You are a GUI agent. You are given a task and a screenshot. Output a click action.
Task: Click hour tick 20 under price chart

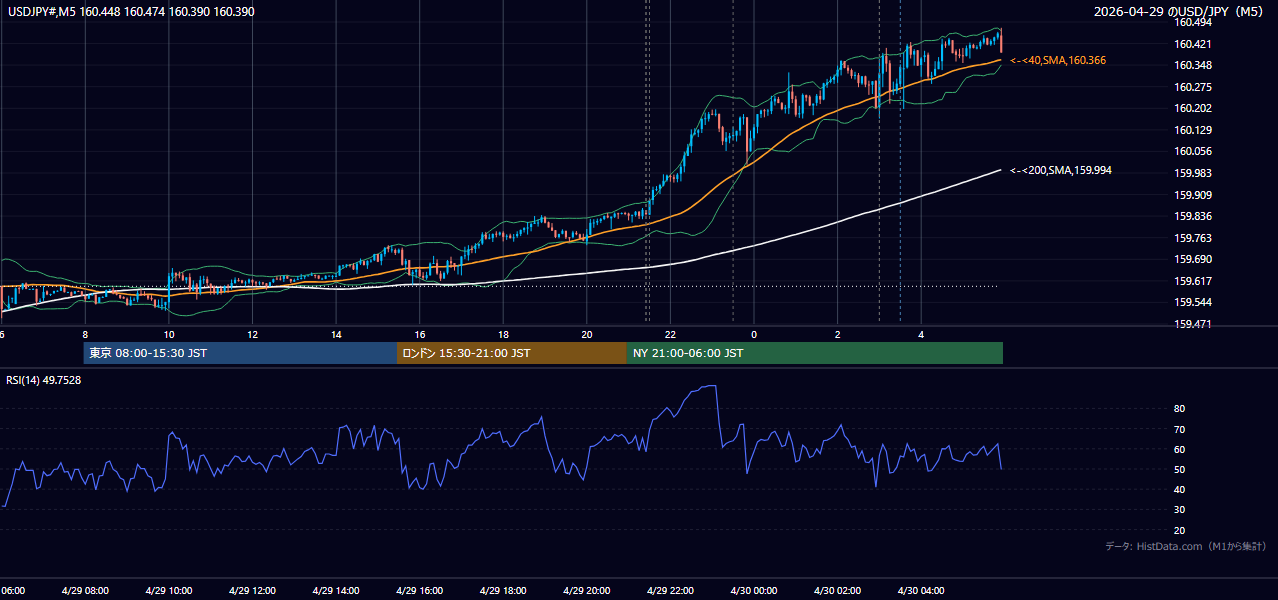[x=587, y=335]
